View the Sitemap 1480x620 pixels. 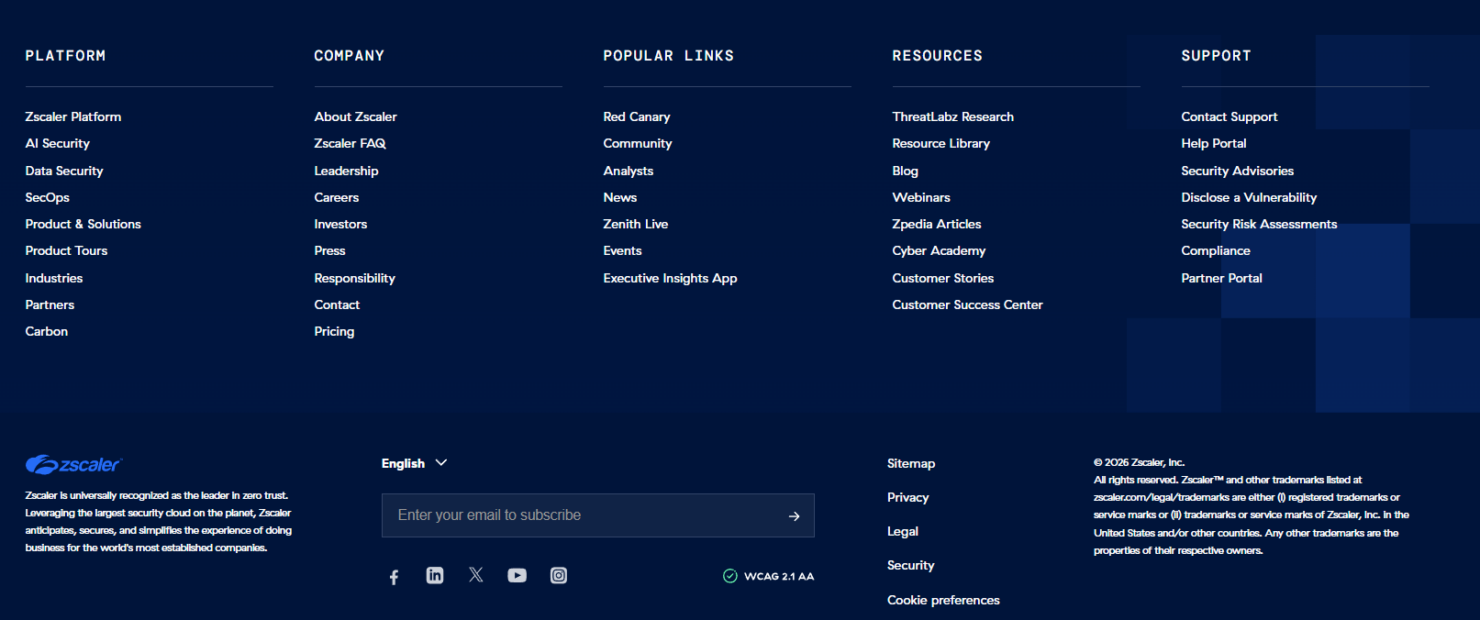click(911, 463)
